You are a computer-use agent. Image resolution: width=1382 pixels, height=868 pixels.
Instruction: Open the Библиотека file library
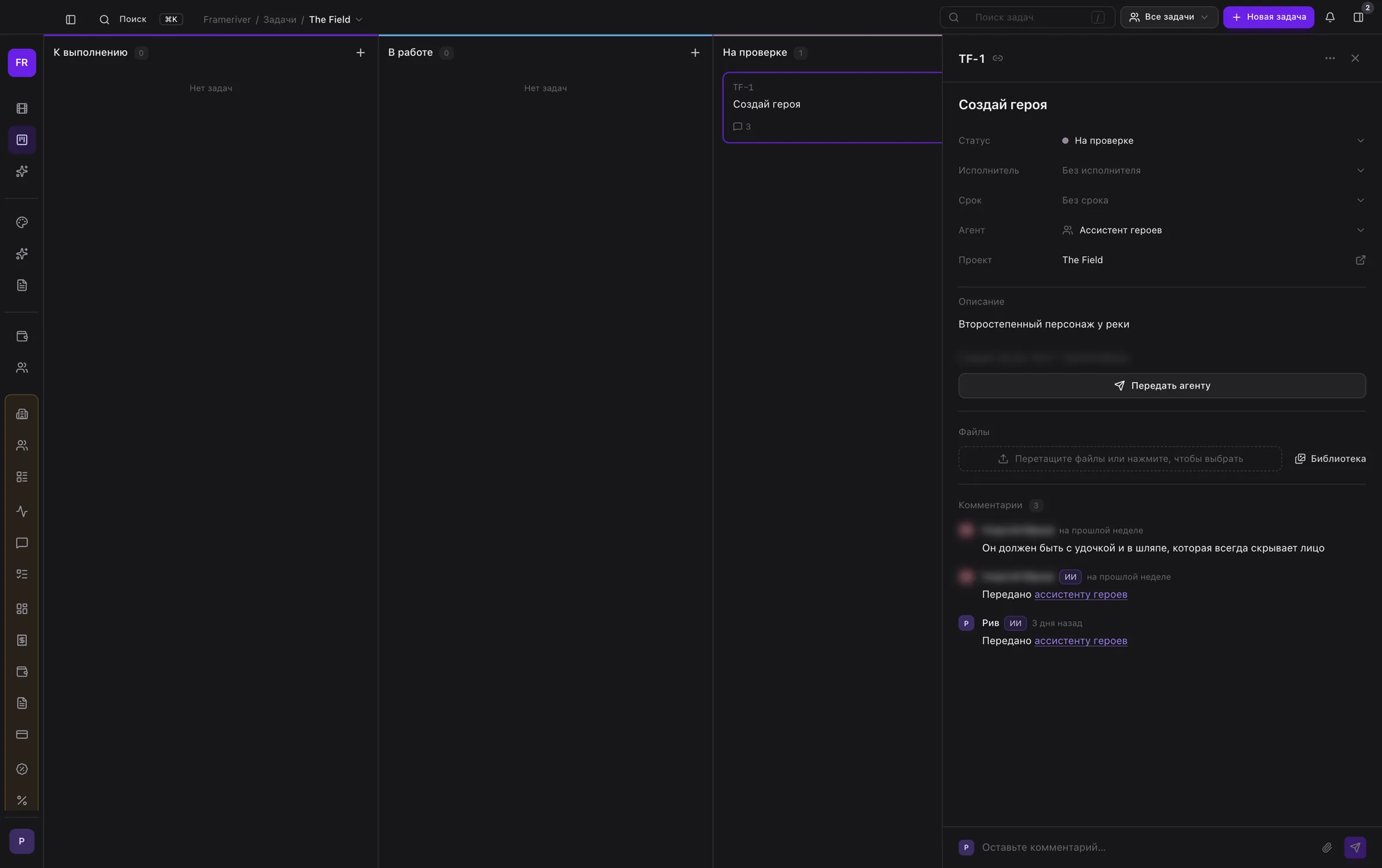pyautogui.click(x=1330, y=459)
